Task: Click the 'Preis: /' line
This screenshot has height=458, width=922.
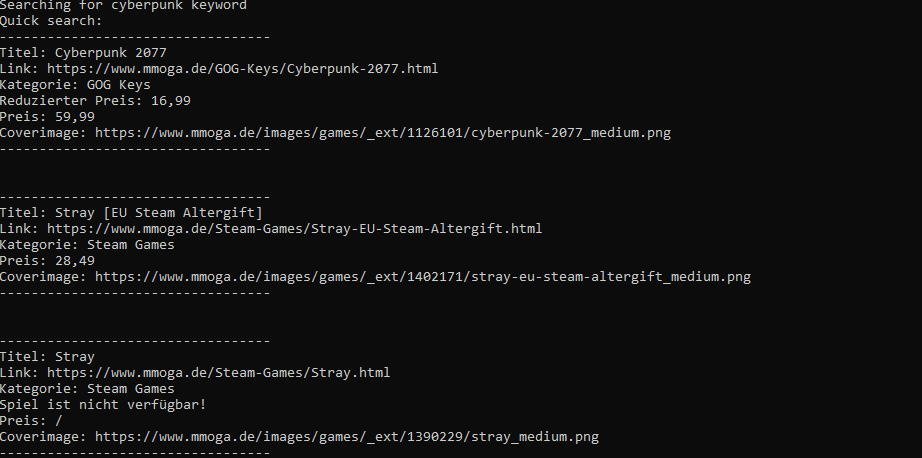Action: pos(31,421)
